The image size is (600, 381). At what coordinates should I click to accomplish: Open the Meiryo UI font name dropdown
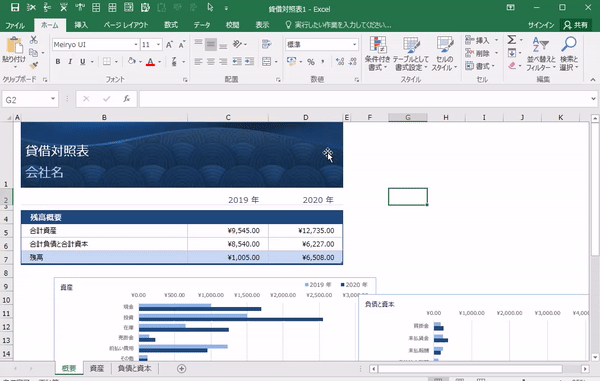[x=136, y=45]
